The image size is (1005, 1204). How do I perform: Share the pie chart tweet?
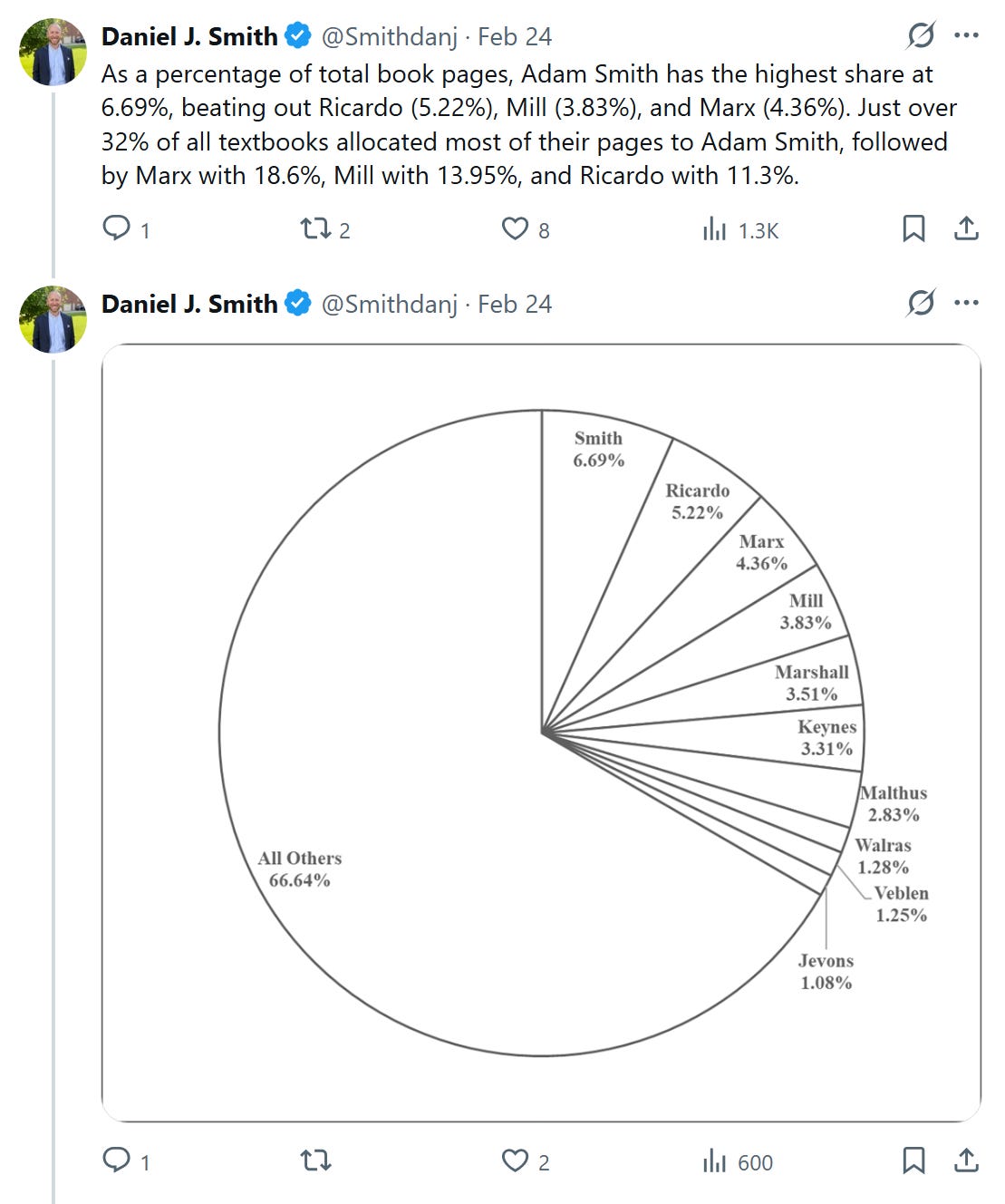click(x=966, y=1160)
